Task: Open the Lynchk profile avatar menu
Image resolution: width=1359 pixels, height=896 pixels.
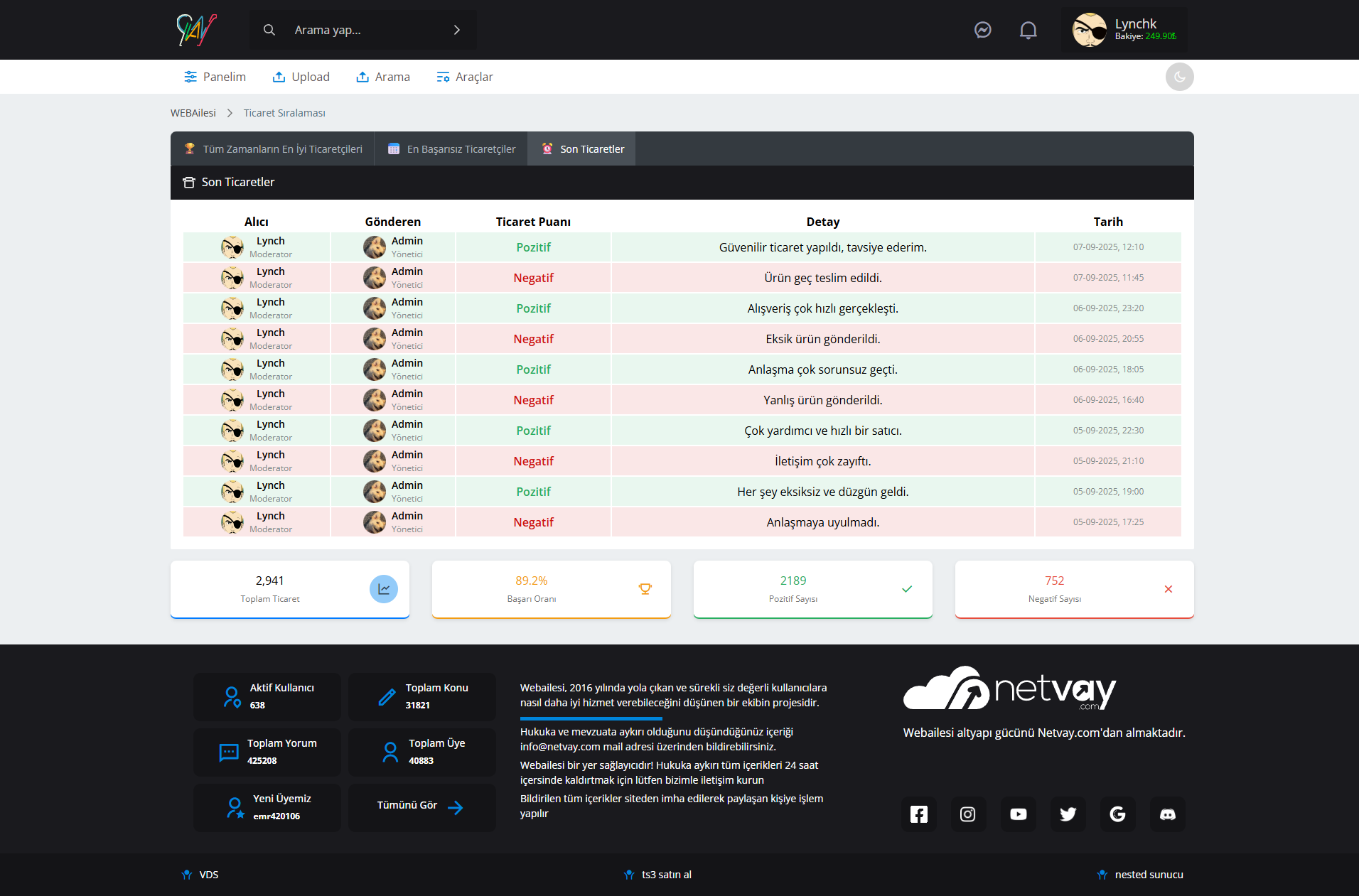Action: click(1090, 30)
